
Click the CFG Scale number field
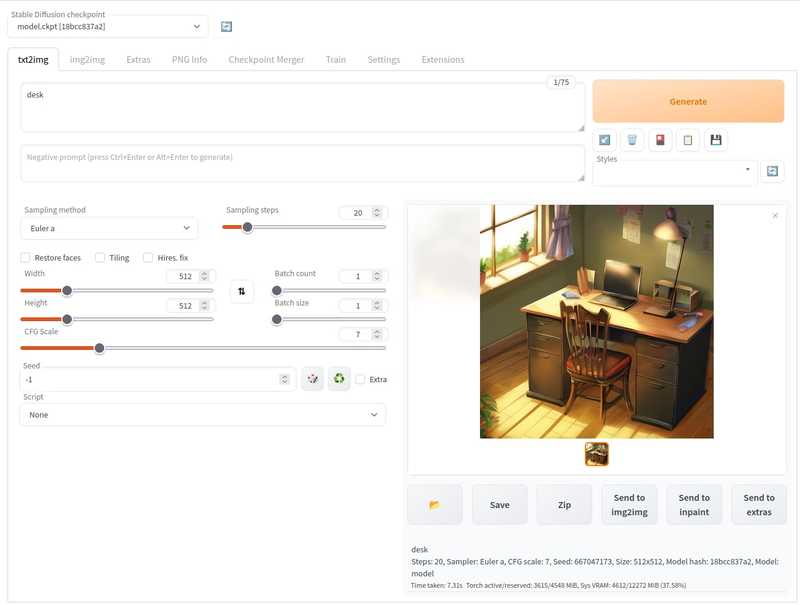pos(363,334)
